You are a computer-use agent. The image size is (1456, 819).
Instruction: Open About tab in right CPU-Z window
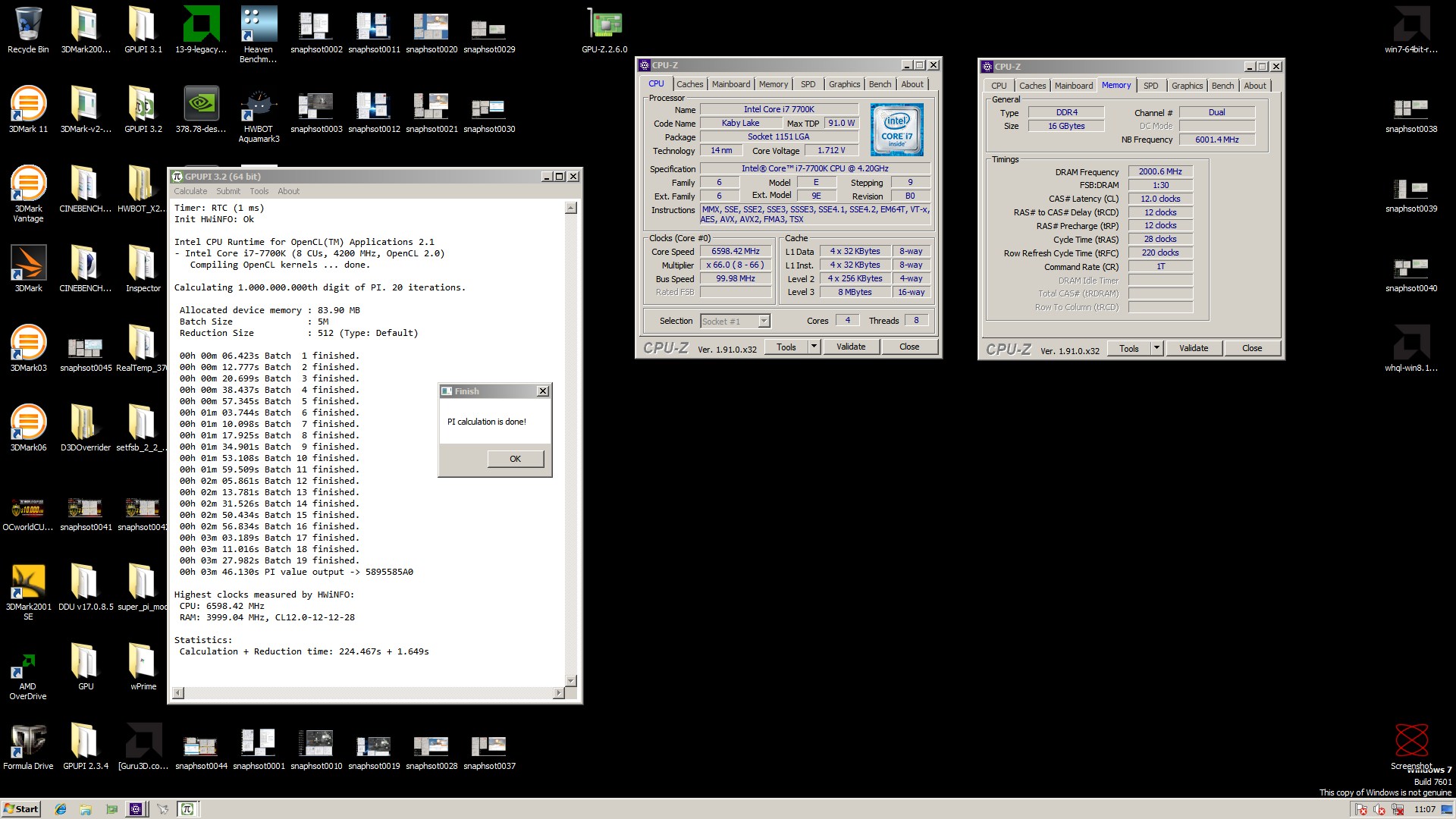(1255, 86)
